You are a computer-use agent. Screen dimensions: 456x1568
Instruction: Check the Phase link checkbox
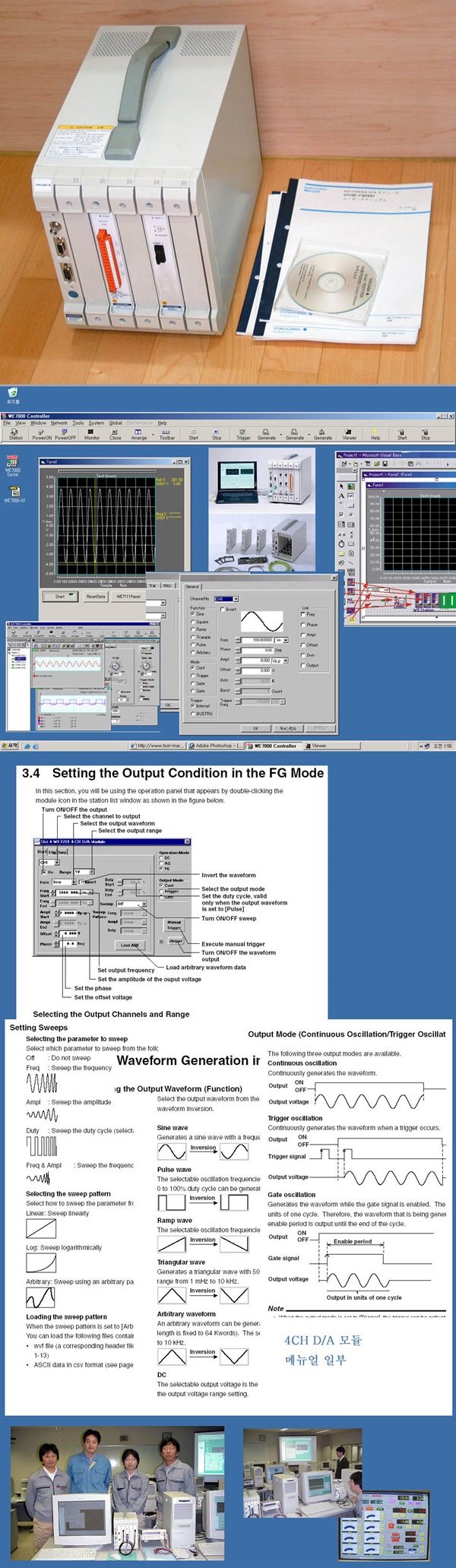pos(303,624)
